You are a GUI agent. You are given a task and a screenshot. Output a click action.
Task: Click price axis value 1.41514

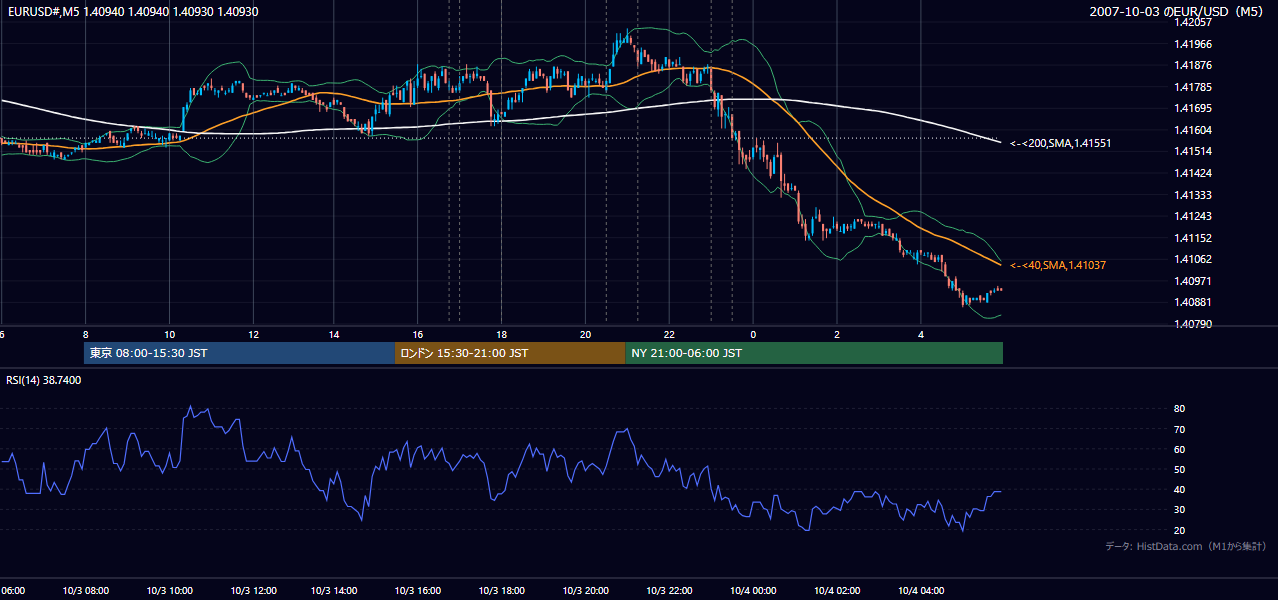point(1193,152)
